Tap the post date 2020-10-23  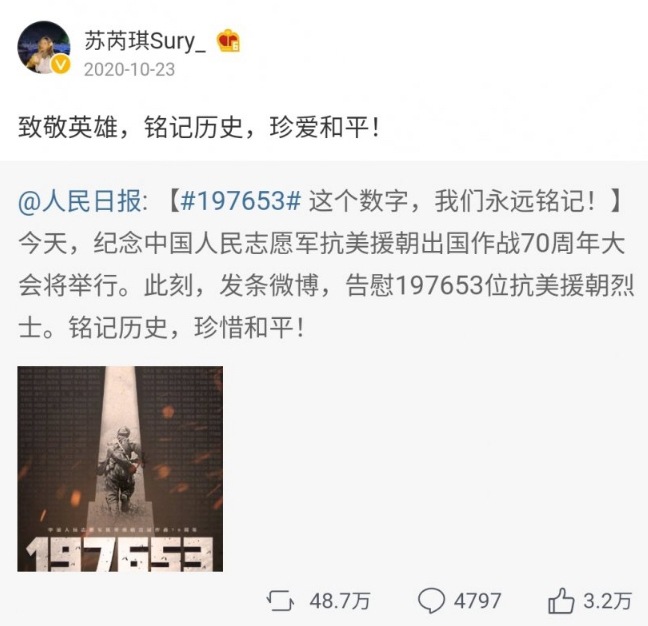point(129,69)
